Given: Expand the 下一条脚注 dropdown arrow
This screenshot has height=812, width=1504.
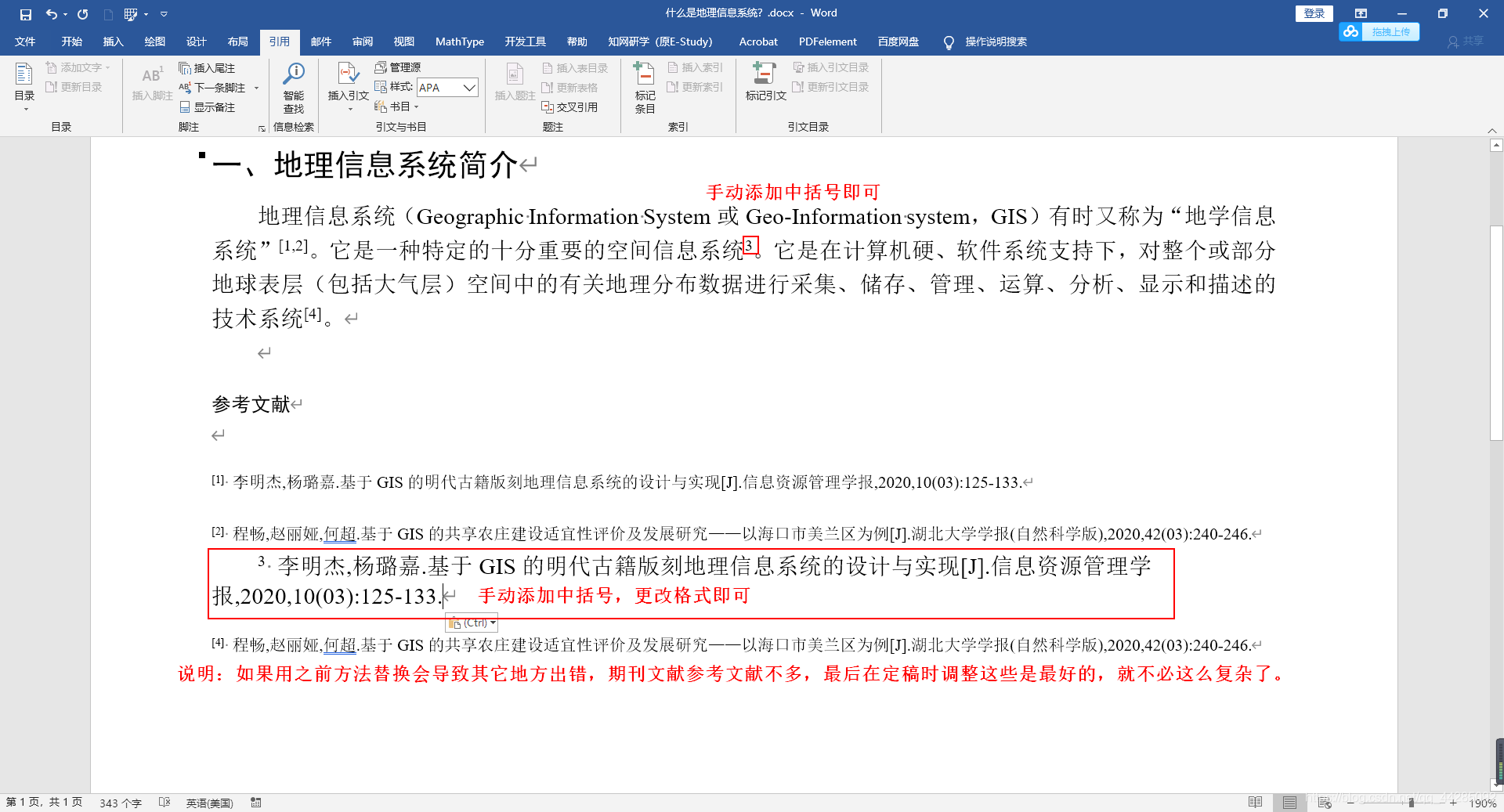Looking at the screenshot, I should click(256, 88).
